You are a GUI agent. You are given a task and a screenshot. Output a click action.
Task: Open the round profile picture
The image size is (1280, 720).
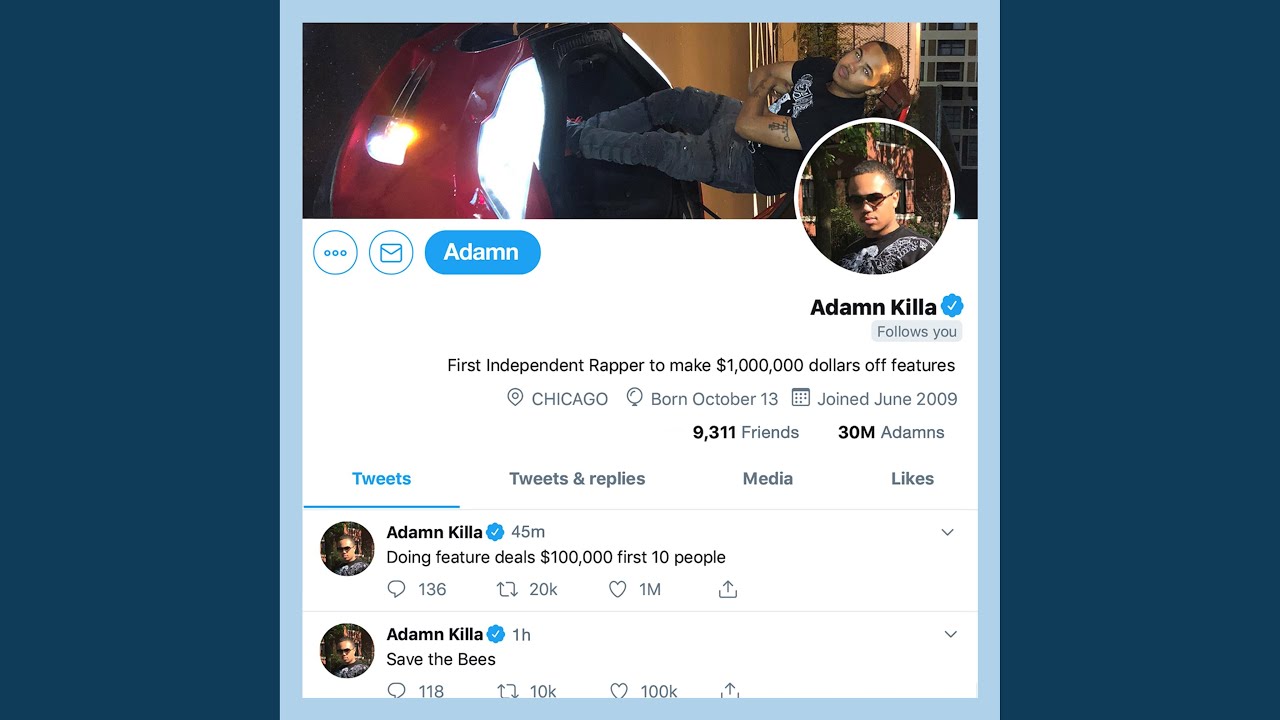875,198
